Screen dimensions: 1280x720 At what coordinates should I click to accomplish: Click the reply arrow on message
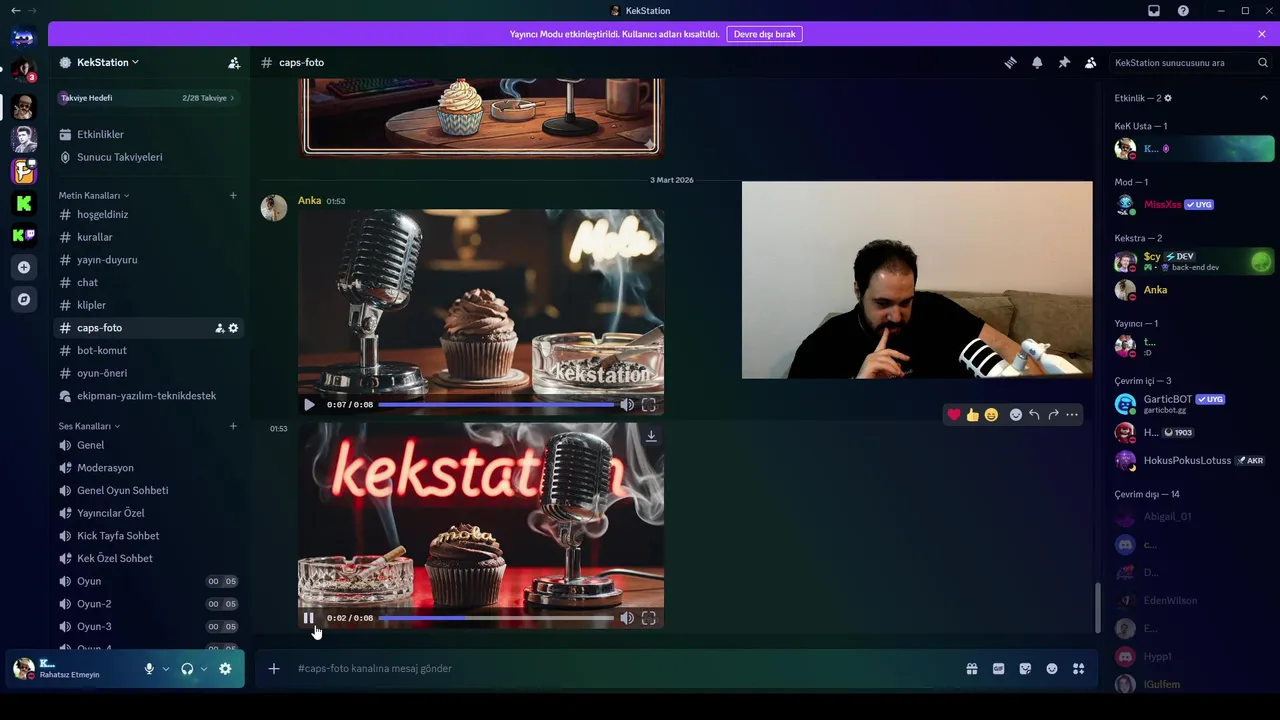[x=1034, y=414]
